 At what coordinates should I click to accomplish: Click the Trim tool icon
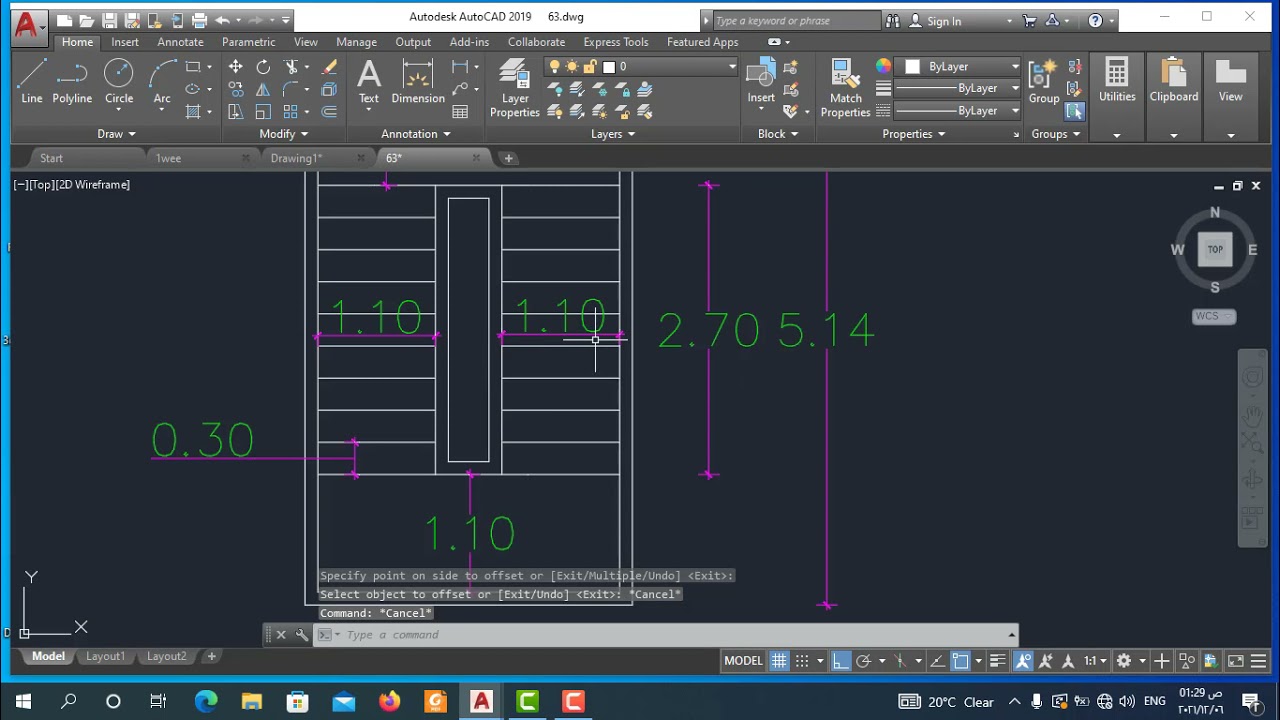(291, 67)
